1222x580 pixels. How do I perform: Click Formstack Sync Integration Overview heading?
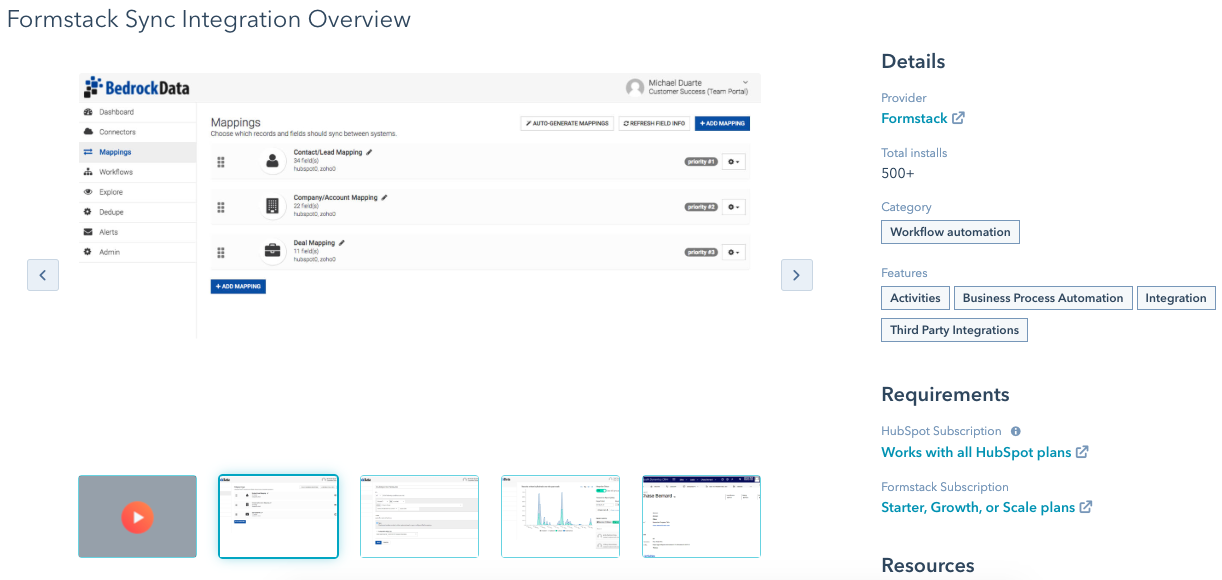coord(209,19)
